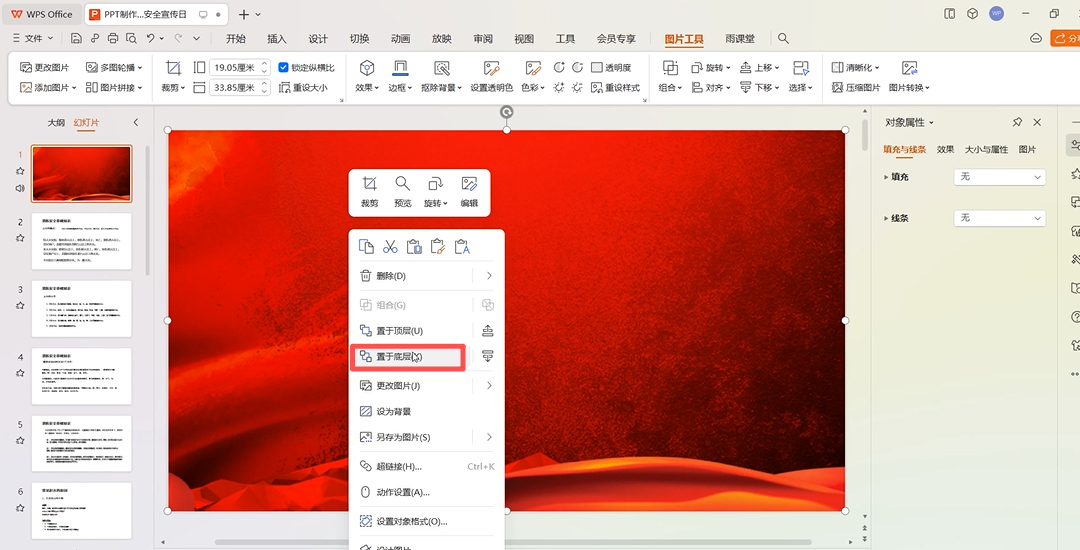Collapse the slide thumbnail pane arrow

[136, 123]
